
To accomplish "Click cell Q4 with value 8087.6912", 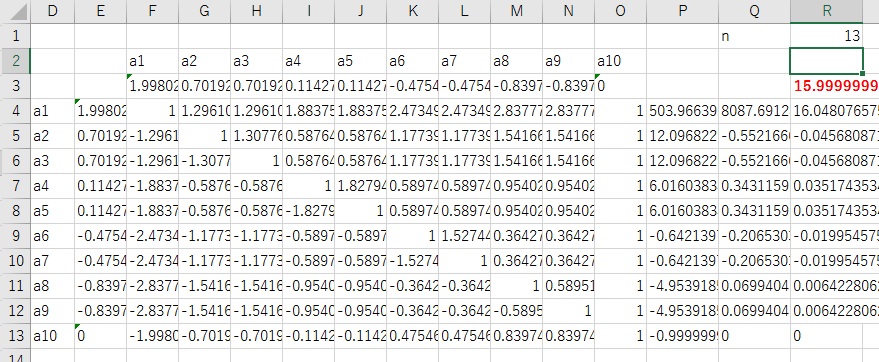I will (755, 111).
